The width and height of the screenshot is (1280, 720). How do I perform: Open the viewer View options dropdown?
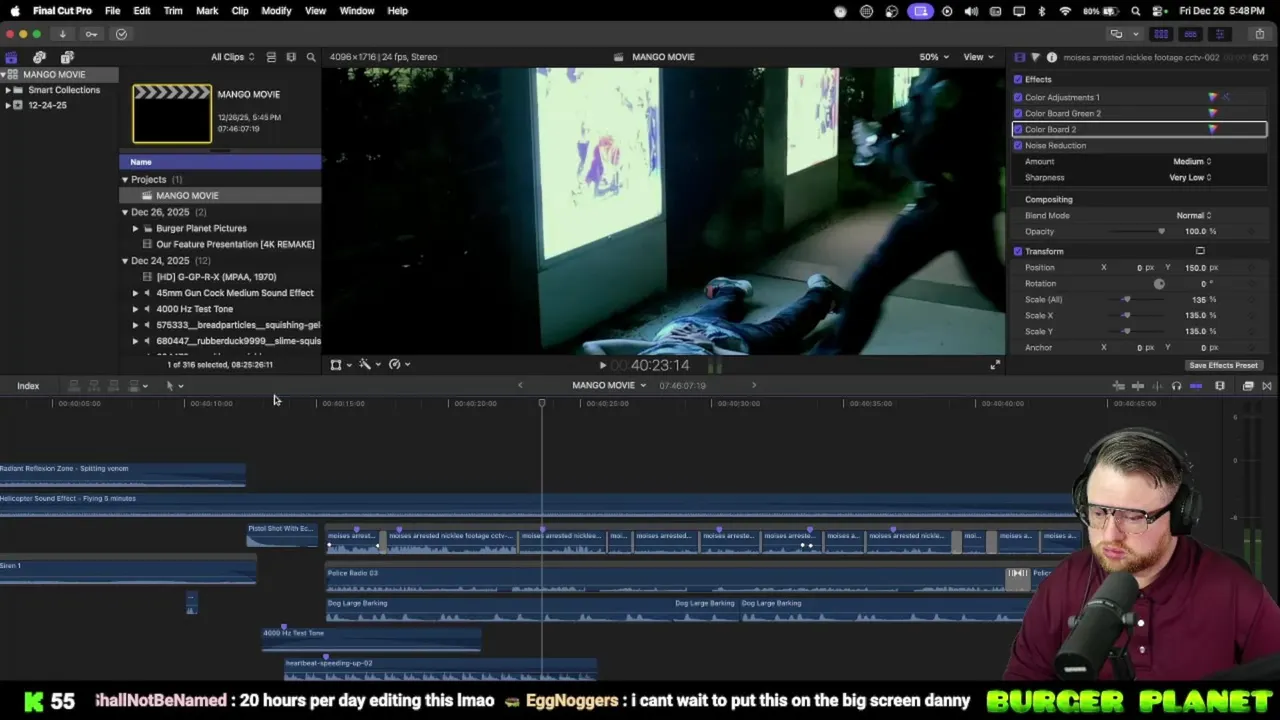tap(977, 57)
